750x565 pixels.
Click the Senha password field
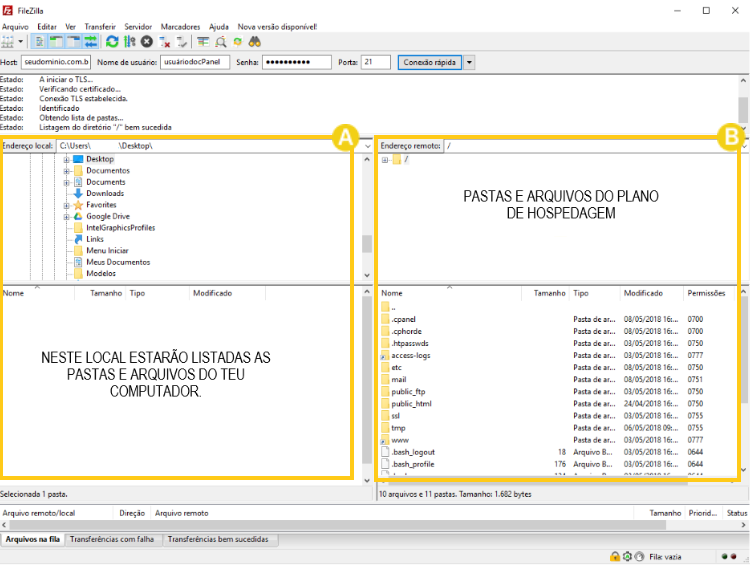point(297,62)
